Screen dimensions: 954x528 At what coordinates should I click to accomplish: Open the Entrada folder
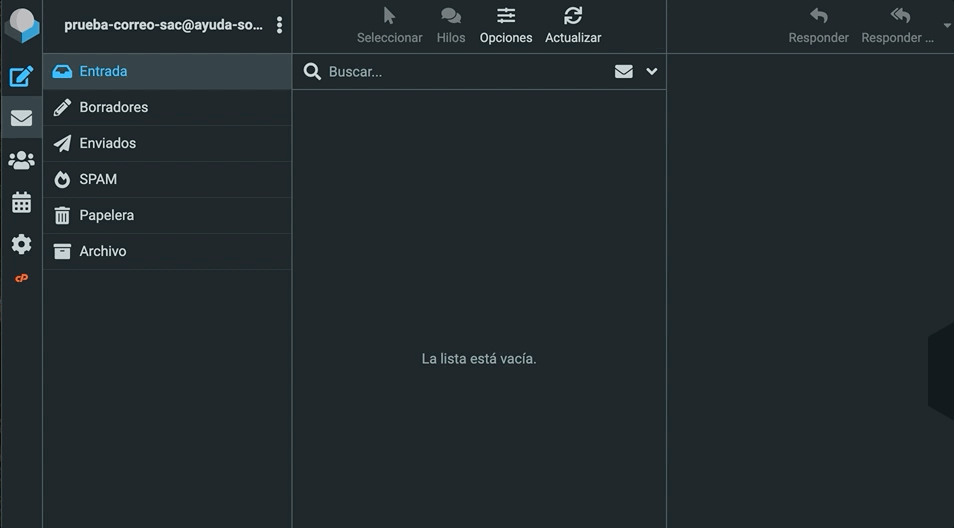(167, 71)
